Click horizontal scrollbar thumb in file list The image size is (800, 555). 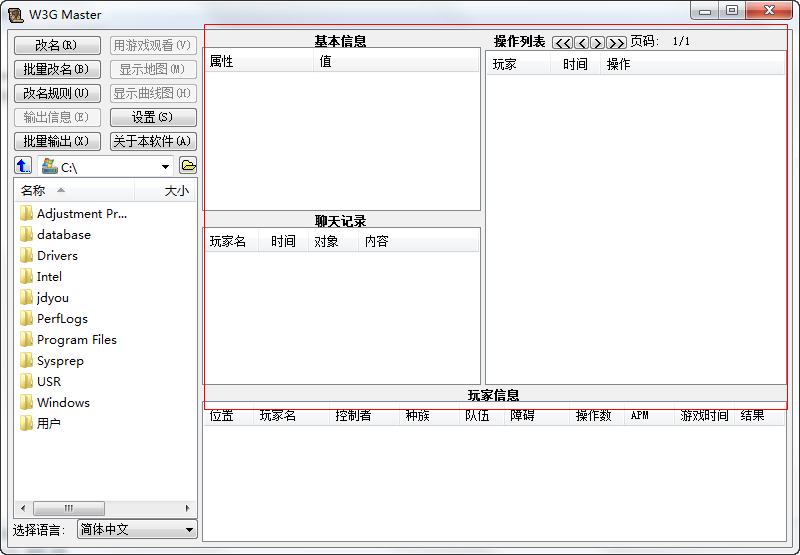(x=69, y=508)
